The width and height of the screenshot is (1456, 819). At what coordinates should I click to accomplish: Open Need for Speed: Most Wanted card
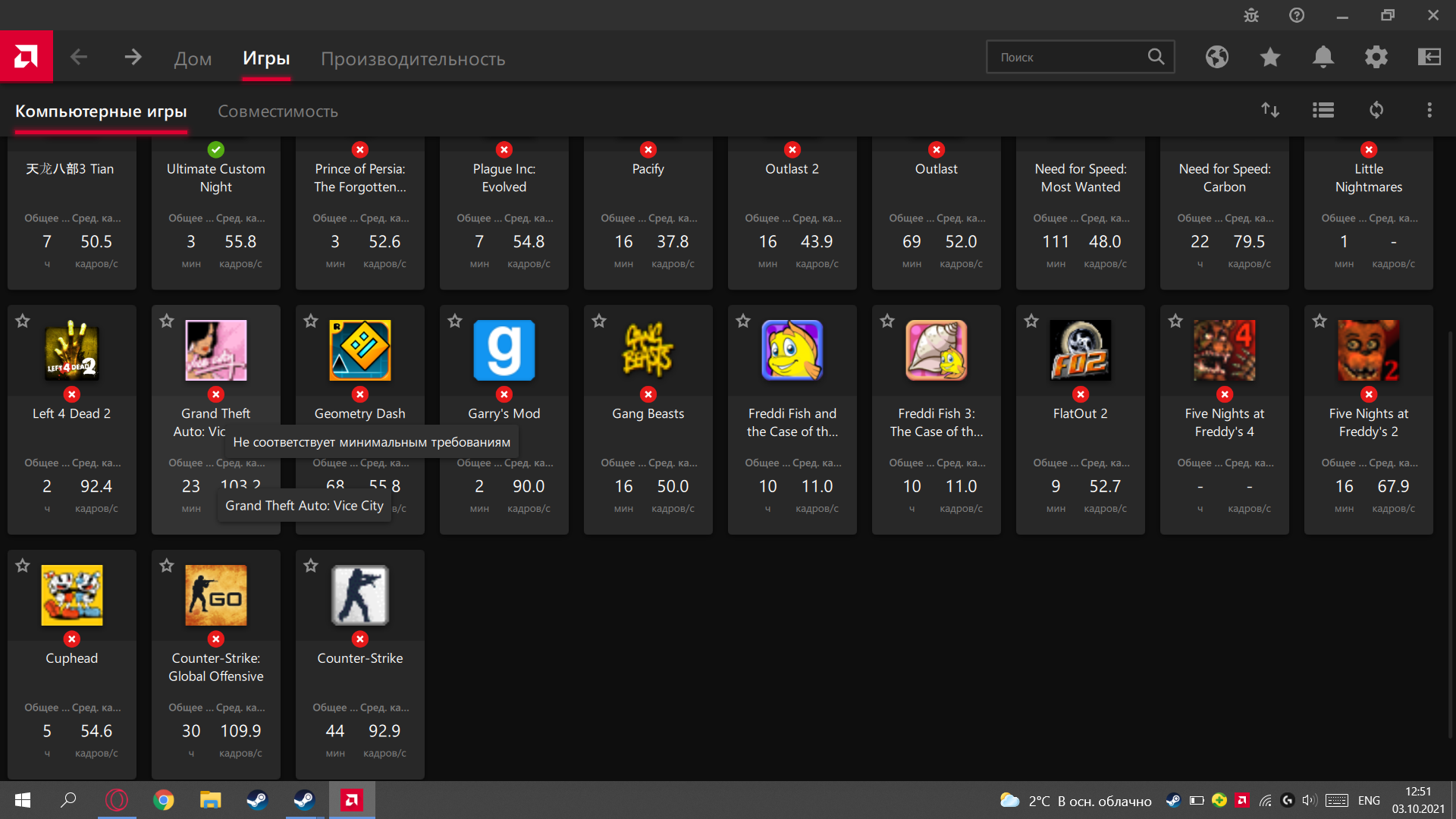click(x=1081, y=213)
